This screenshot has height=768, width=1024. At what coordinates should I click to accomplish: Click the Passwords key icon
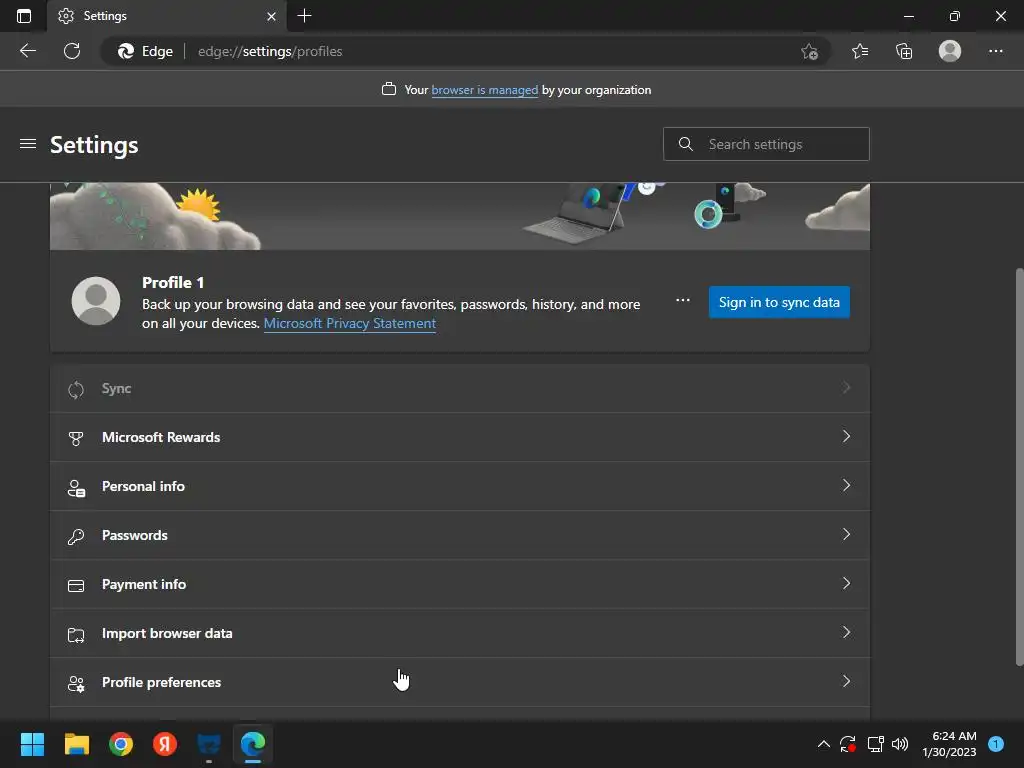[76, 537]
